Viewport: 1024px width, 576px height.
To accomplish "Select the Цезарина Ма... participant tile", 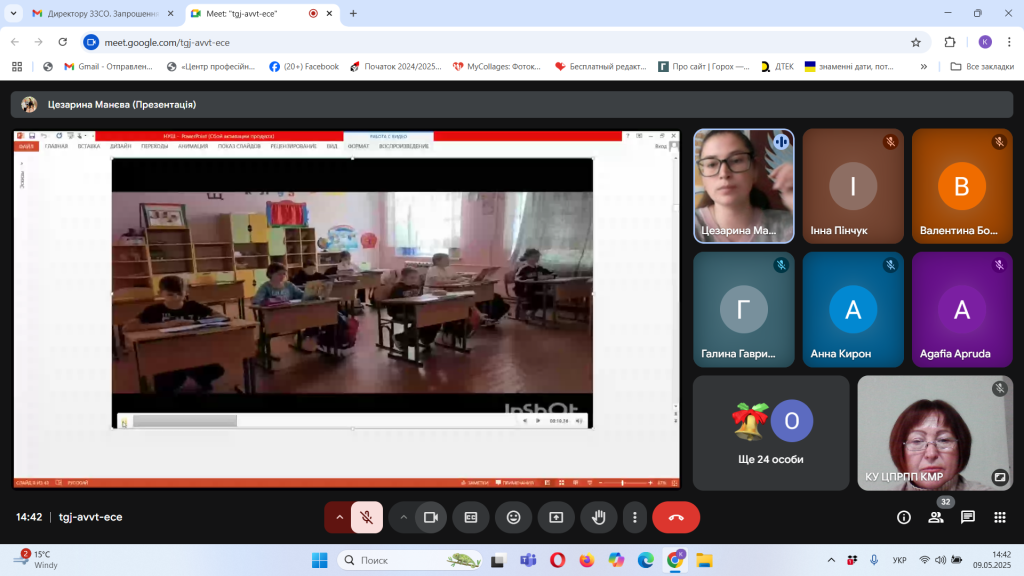I will point(744,186).
